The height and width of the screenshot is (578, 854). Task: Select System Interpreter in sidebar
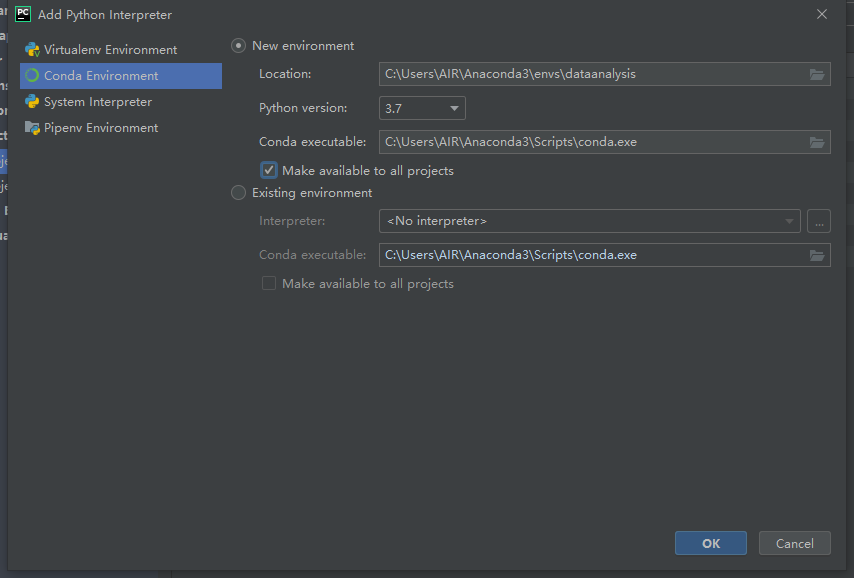pos(121,102)
